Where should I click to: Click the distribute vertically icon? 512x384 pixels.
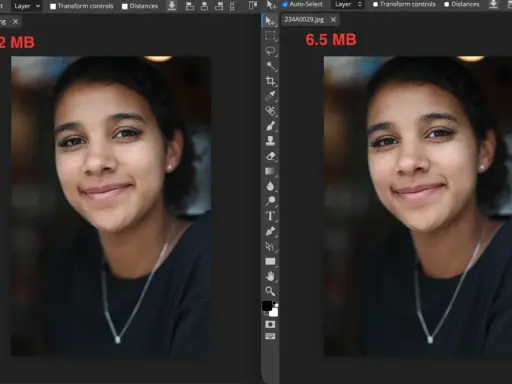click(x=232, y=6)
